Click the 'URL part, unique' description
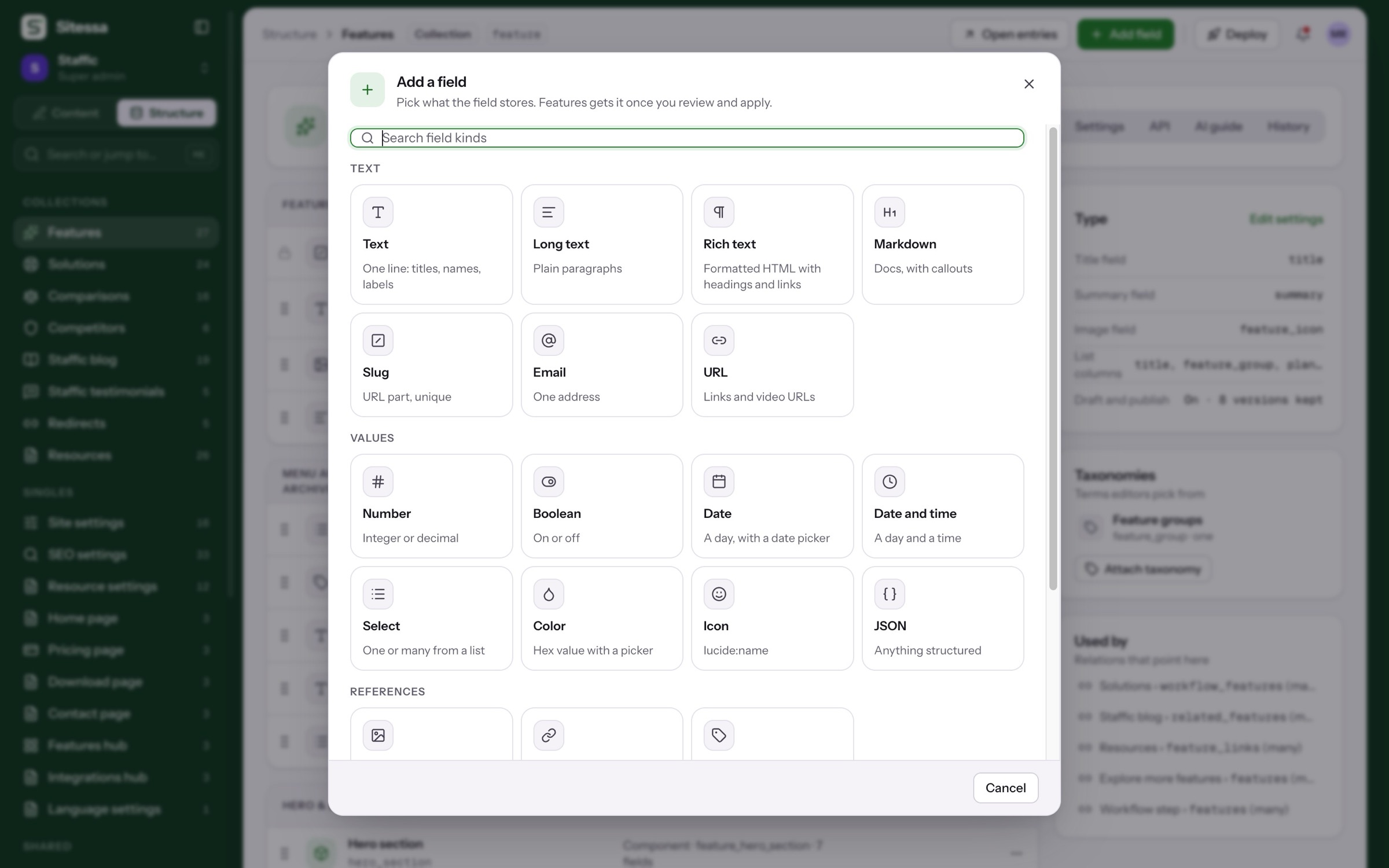The width and height of the screenshot is (1389, 868). click(406, 397)
